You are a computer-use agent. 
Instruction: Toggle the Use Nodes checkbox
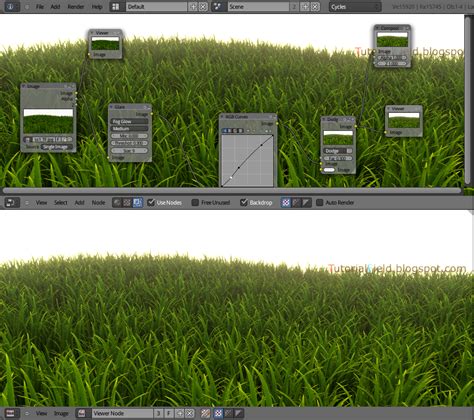click(x=151, y=202)
